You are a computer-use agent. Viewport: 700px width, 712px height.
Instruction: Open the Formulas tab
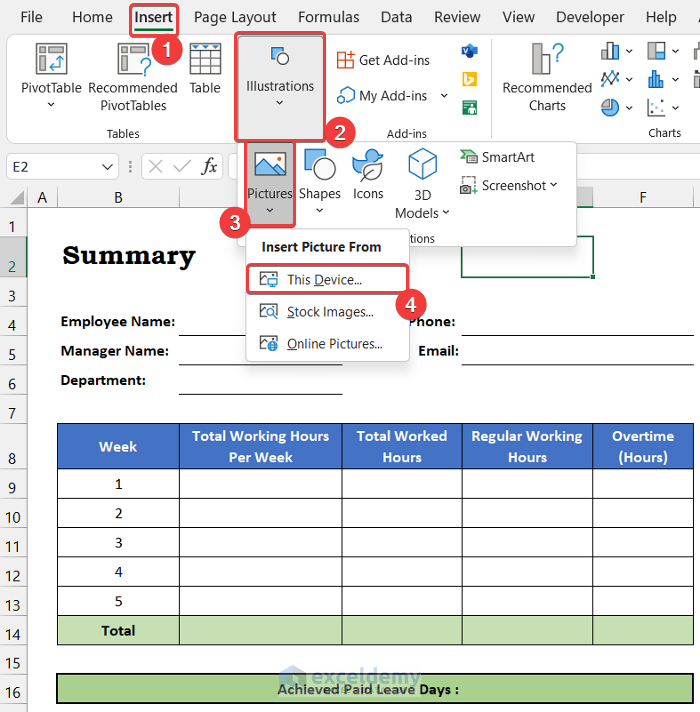tap(329, 17)
